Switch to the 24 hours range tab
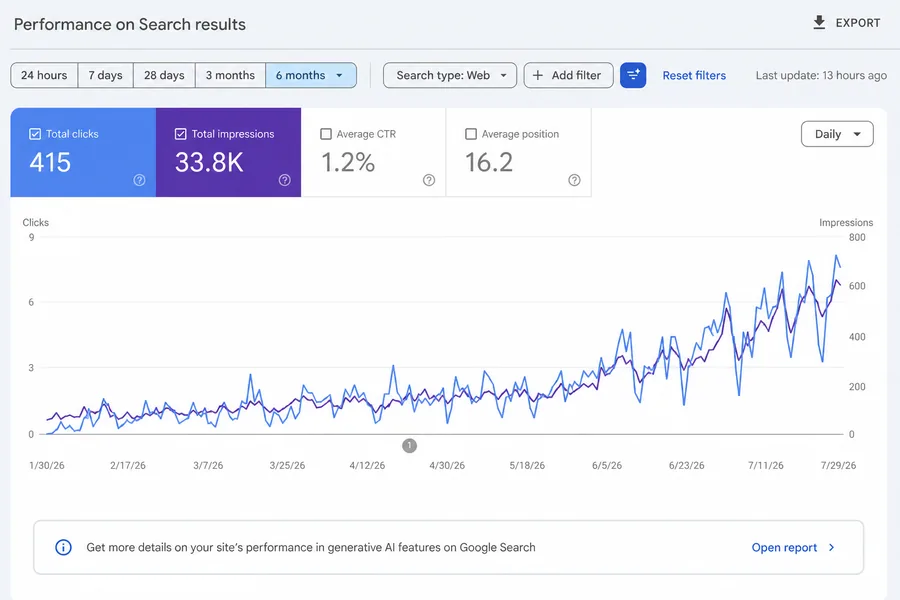Image resolution: width=900 pixels, height=600 pixels. (x=44, y=75)
